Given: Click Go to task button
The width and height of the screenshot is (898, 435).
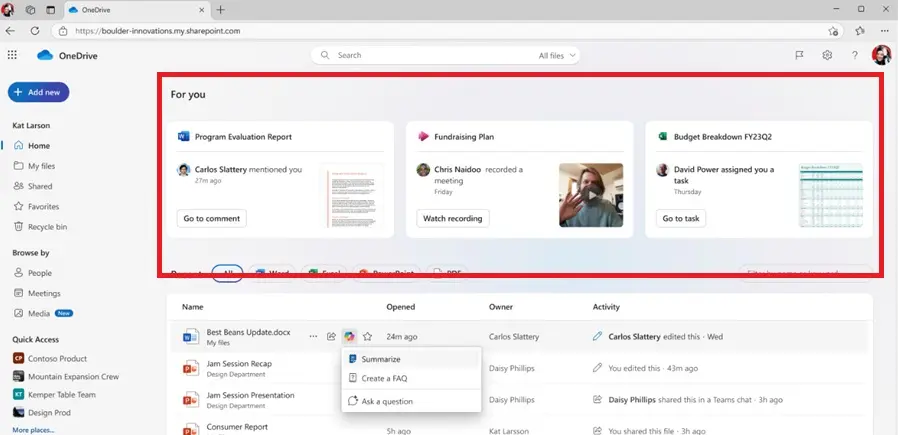Looking at the screenshot, I should (x=681, y=218).
